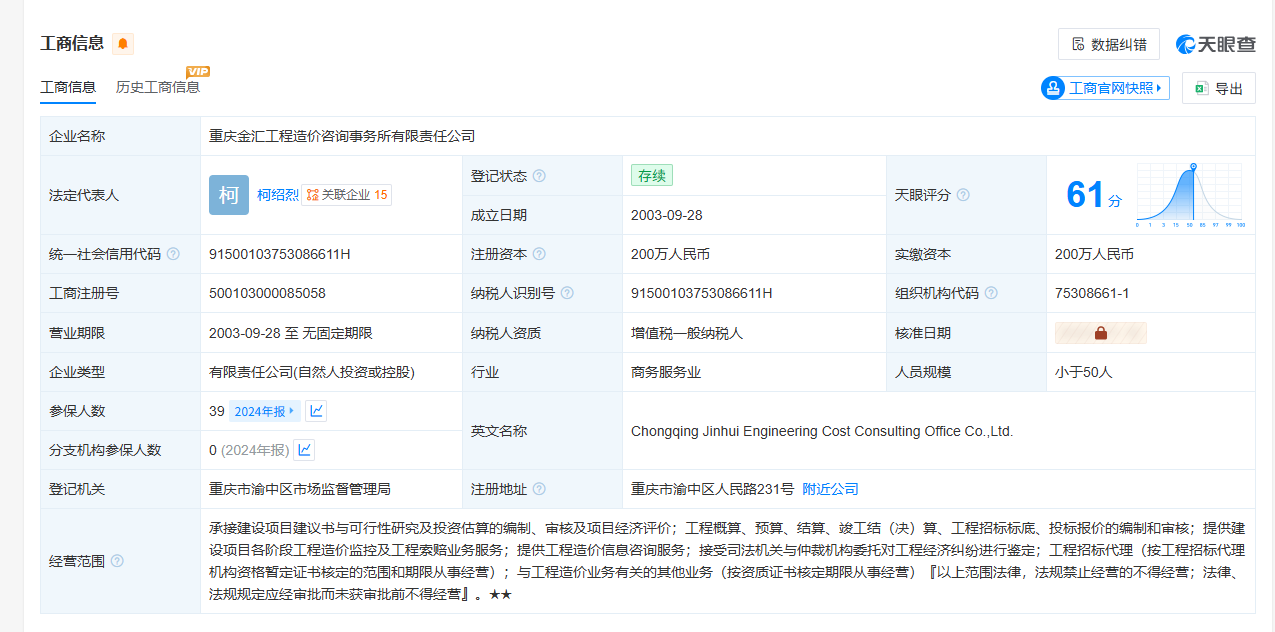Click help icon beside 登记状态

pos(539,176)
